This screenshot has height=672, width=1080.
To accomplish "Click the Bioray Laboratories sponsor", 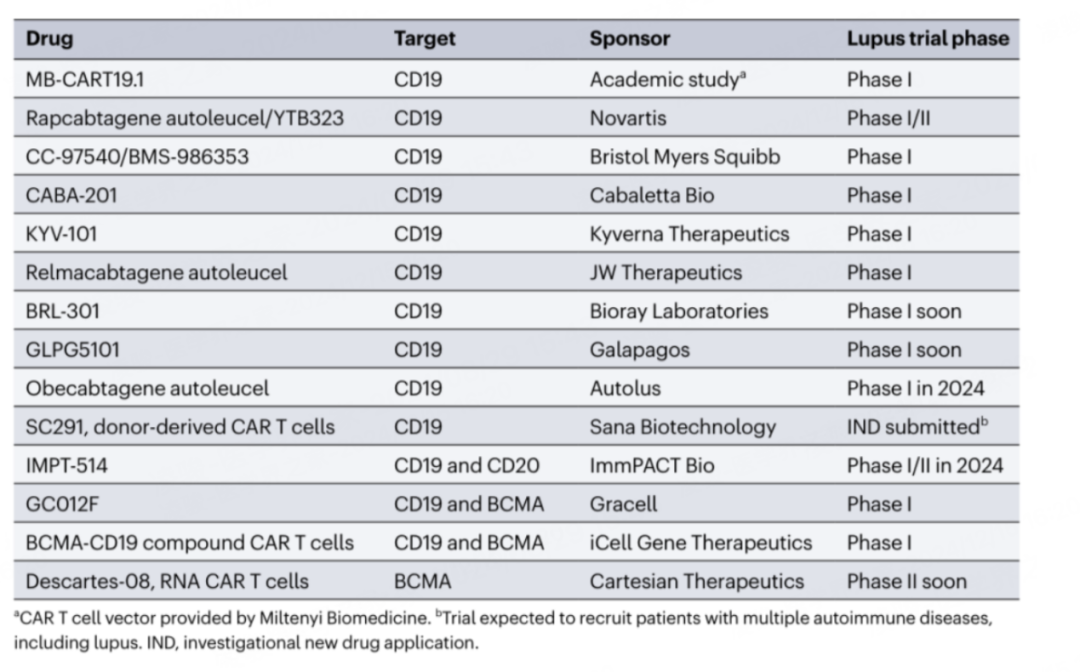I will [x=679, y=311].
